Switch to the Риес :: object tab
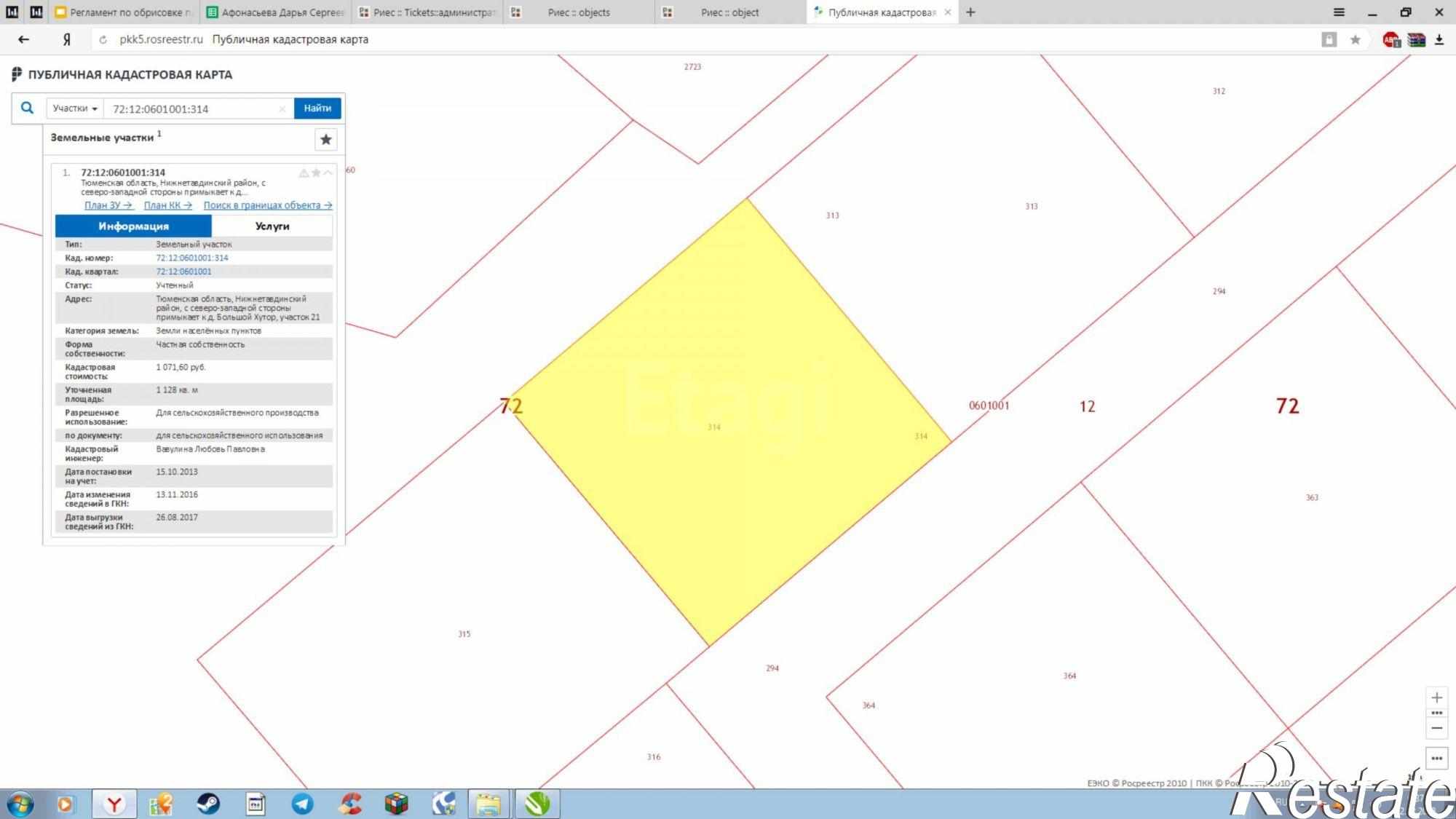Image resolution: width=1456 pixels, height=819 pixels. (731, 12)
